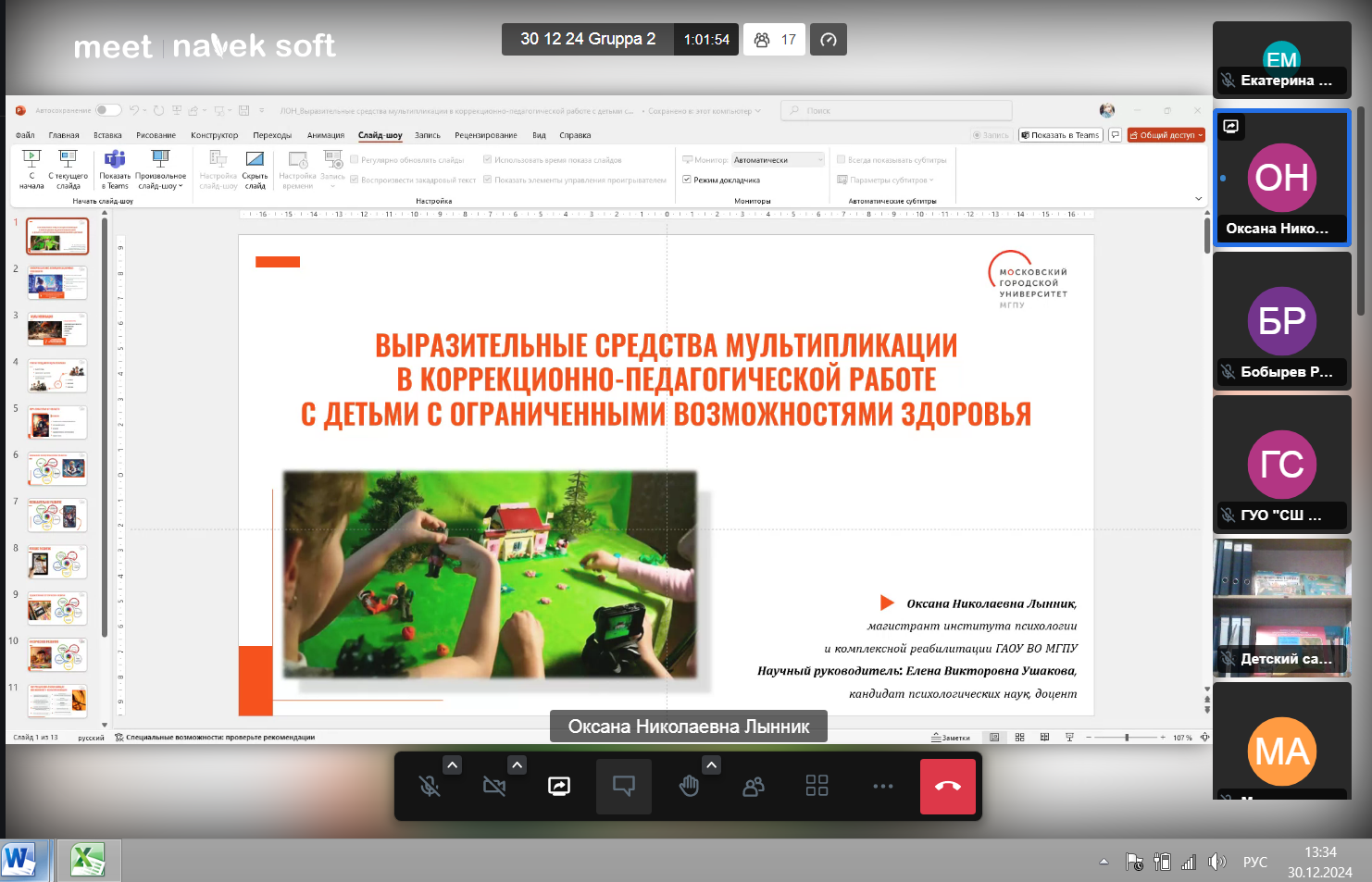Viewport: 1372px width, 882px height.
Task: Open the Переходы ribbon tab
Action: 272,135
